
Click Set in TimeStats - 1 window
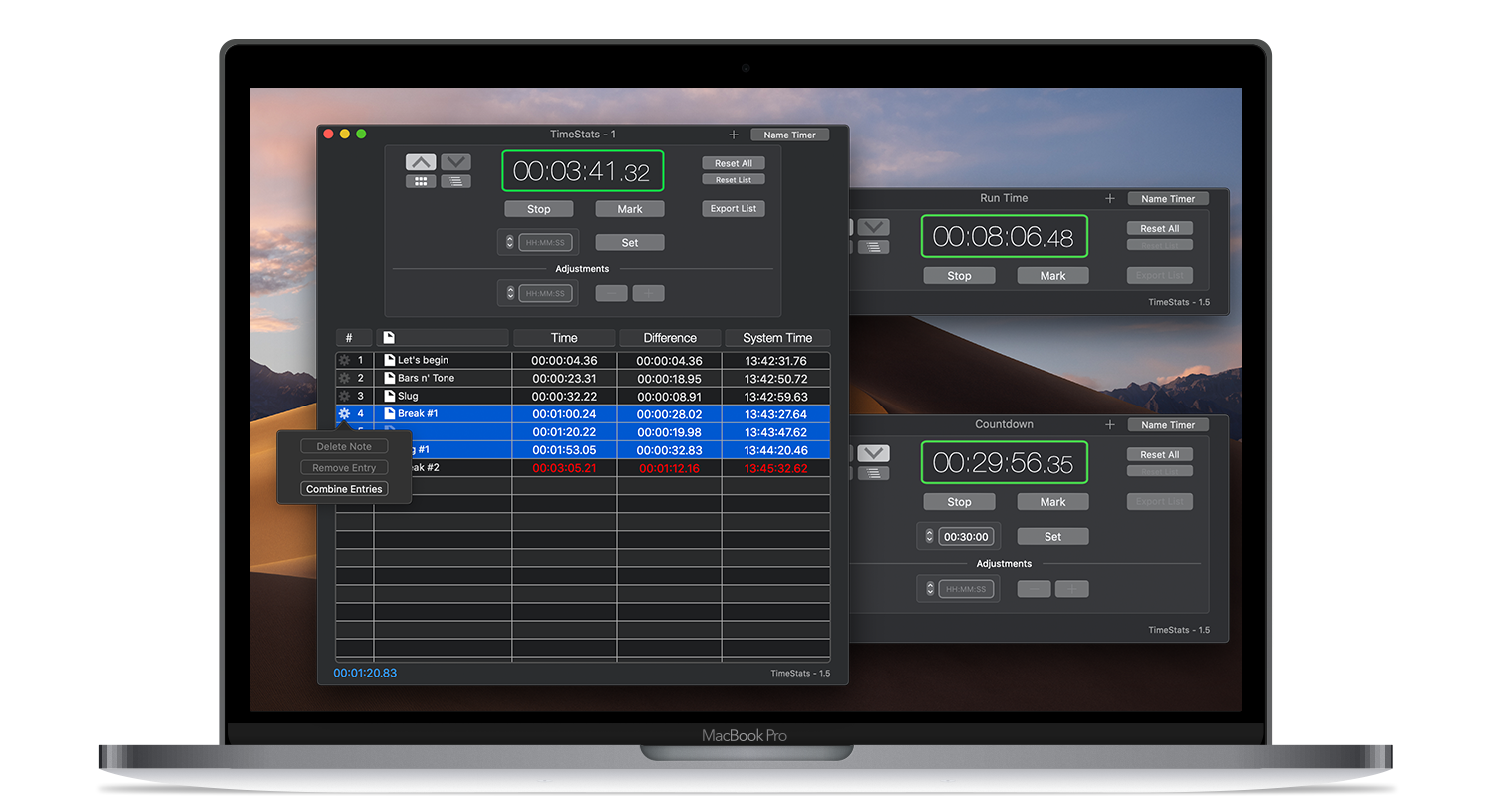click(630, 242)
